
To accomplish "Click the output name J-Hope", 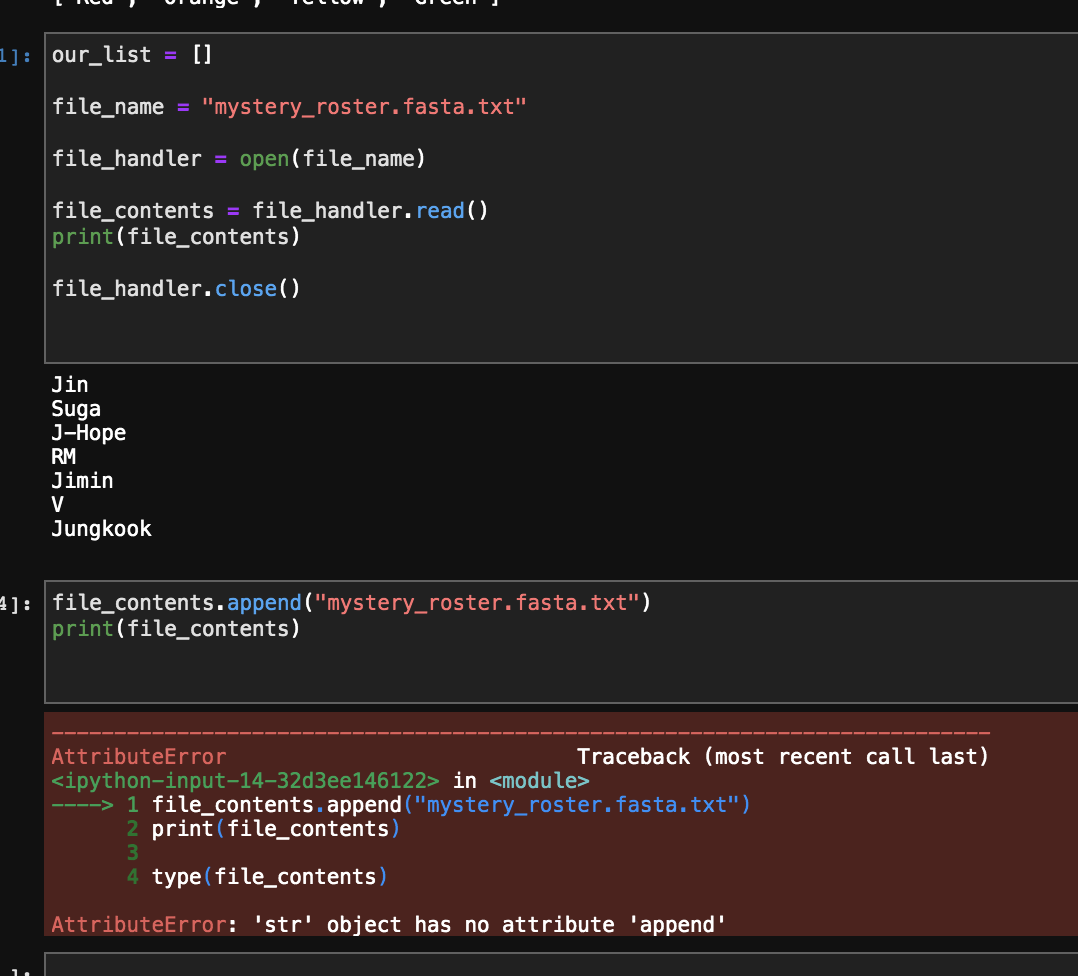I will [x=88, y=432].
